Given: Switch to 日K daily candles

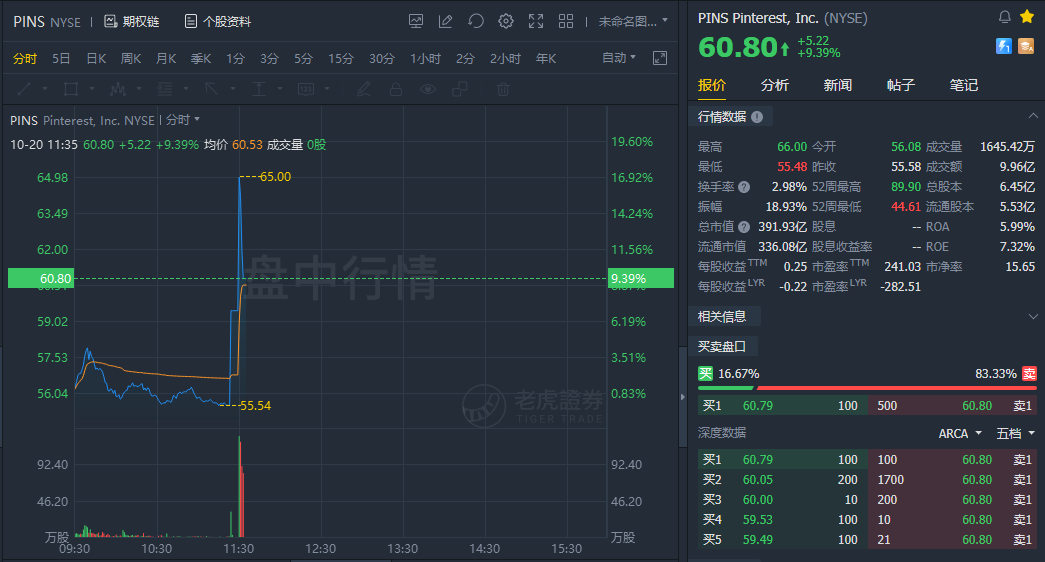Looking at the screenshot, I should pyautogui.click(x=96, y=59).
